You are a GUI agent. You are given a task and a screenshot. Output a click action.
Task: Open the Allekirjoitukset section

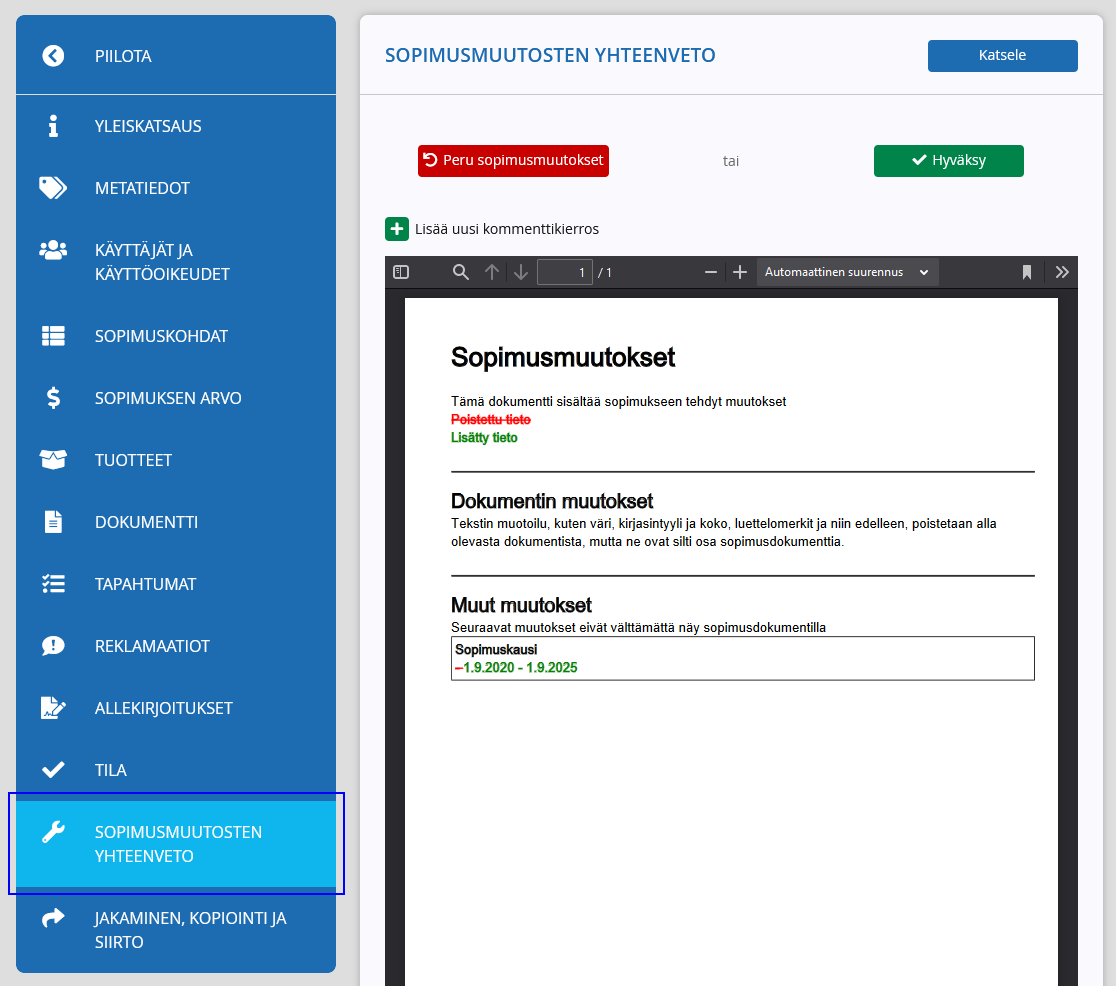click(x=176, y=708)
